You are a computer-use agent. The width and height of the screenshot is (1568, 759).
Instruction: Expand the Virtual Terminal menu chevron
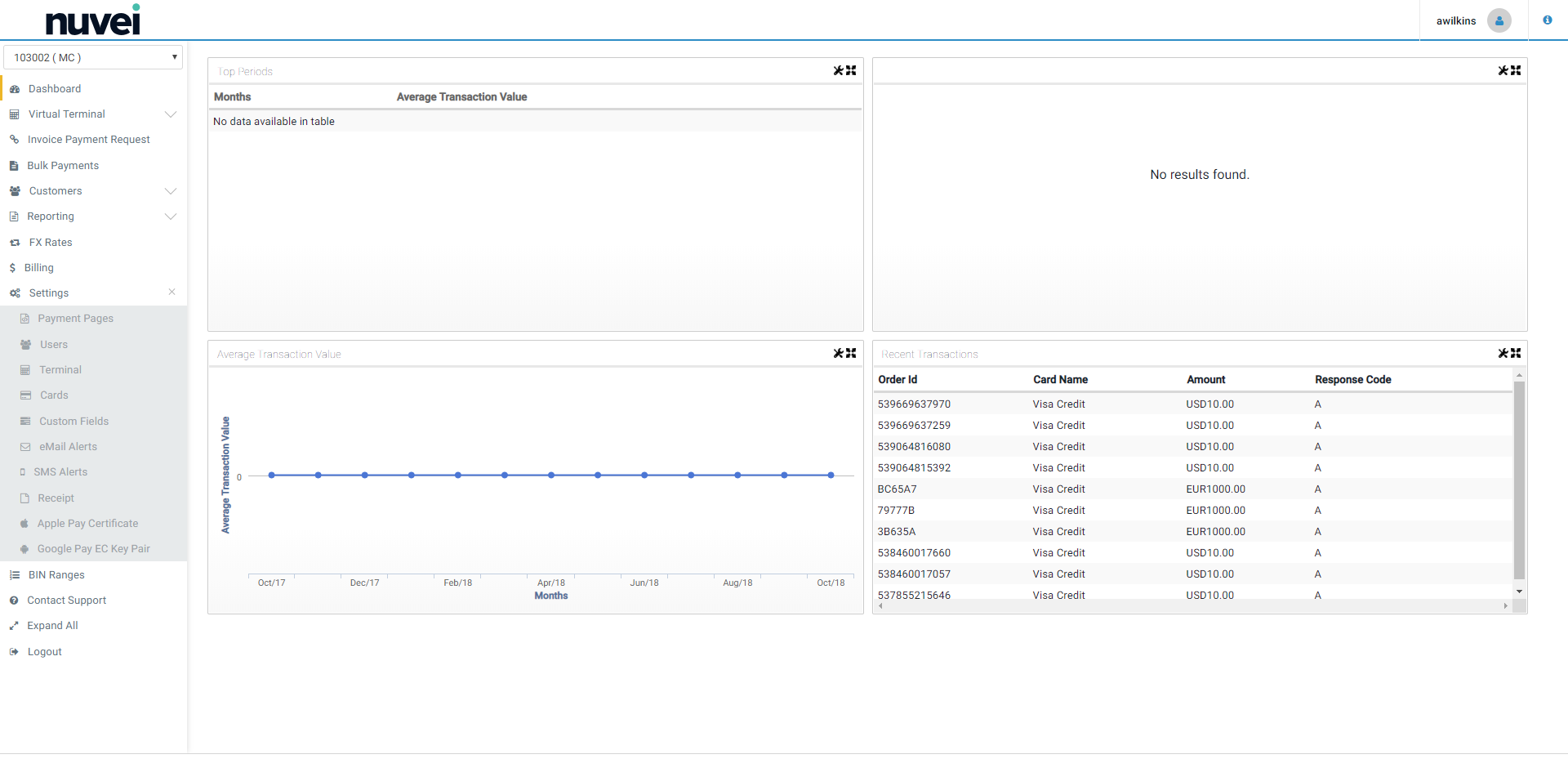(x=171, y=114)
